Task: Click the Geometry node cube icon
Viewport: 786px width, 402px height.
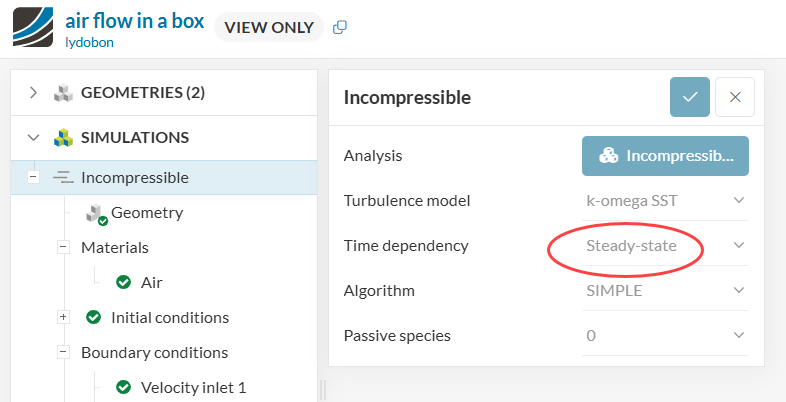Action: pos(96,213)
